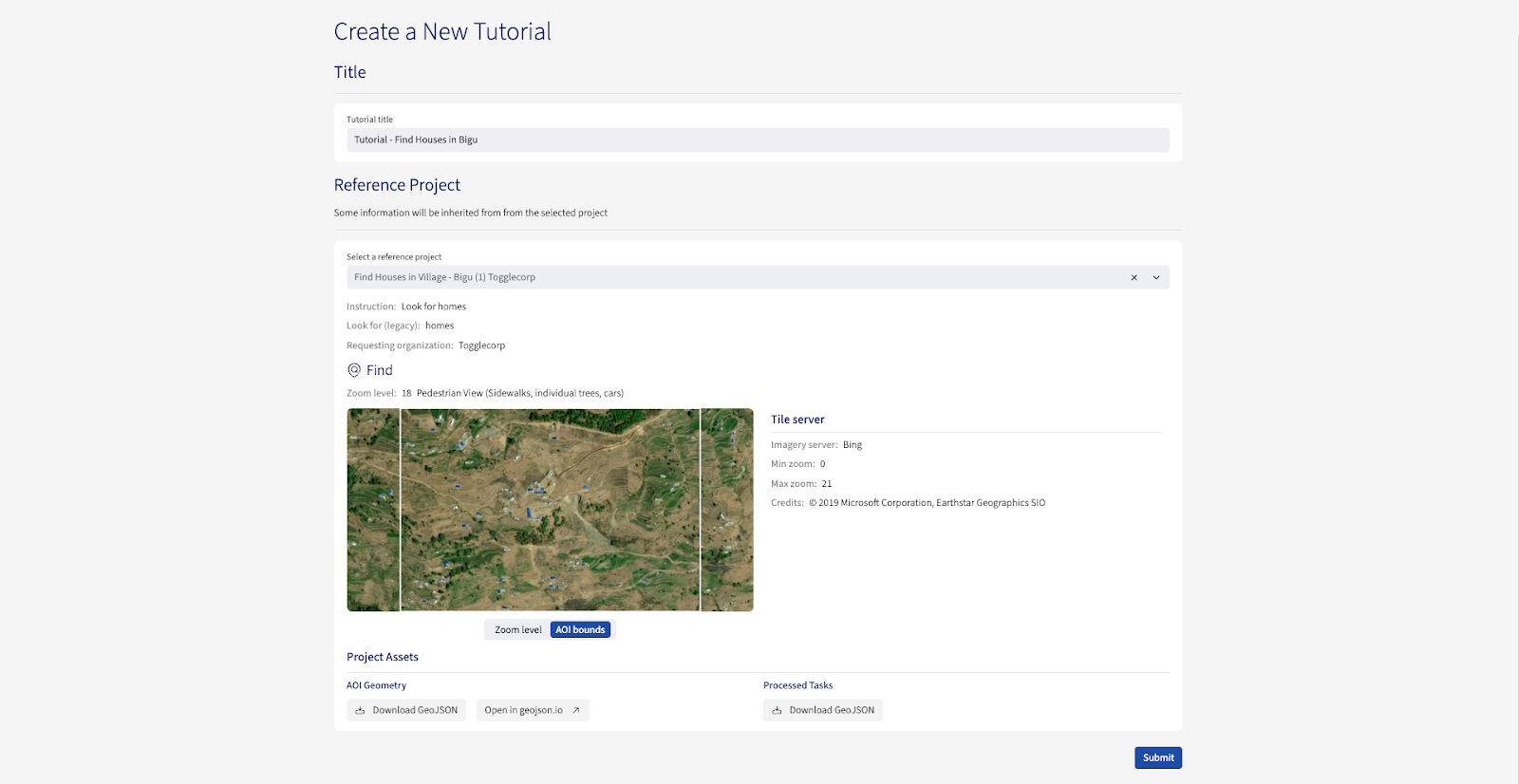Click the Find project type icon
Viewport: 1519px width, 784px height.
point(354,370)
